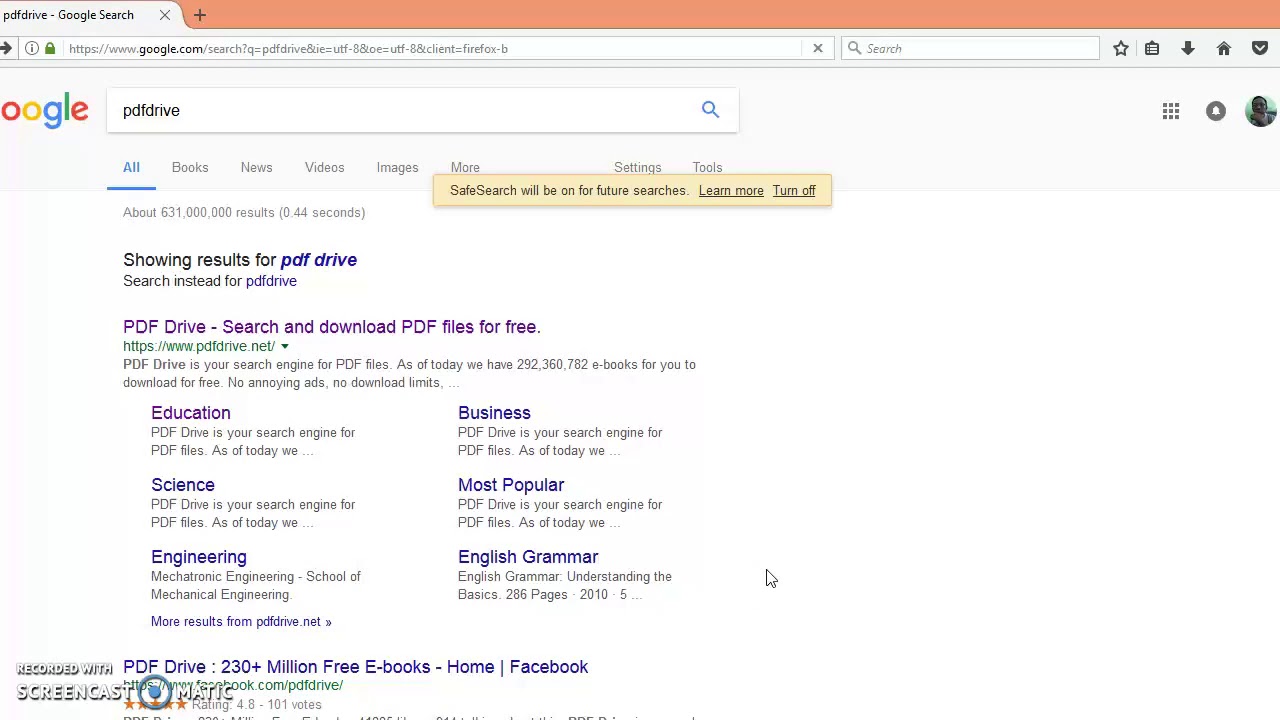Screen dimensions: 1280x720
Task: Click the 'About 631,000,000 results' text
Action: coord(199,212)
